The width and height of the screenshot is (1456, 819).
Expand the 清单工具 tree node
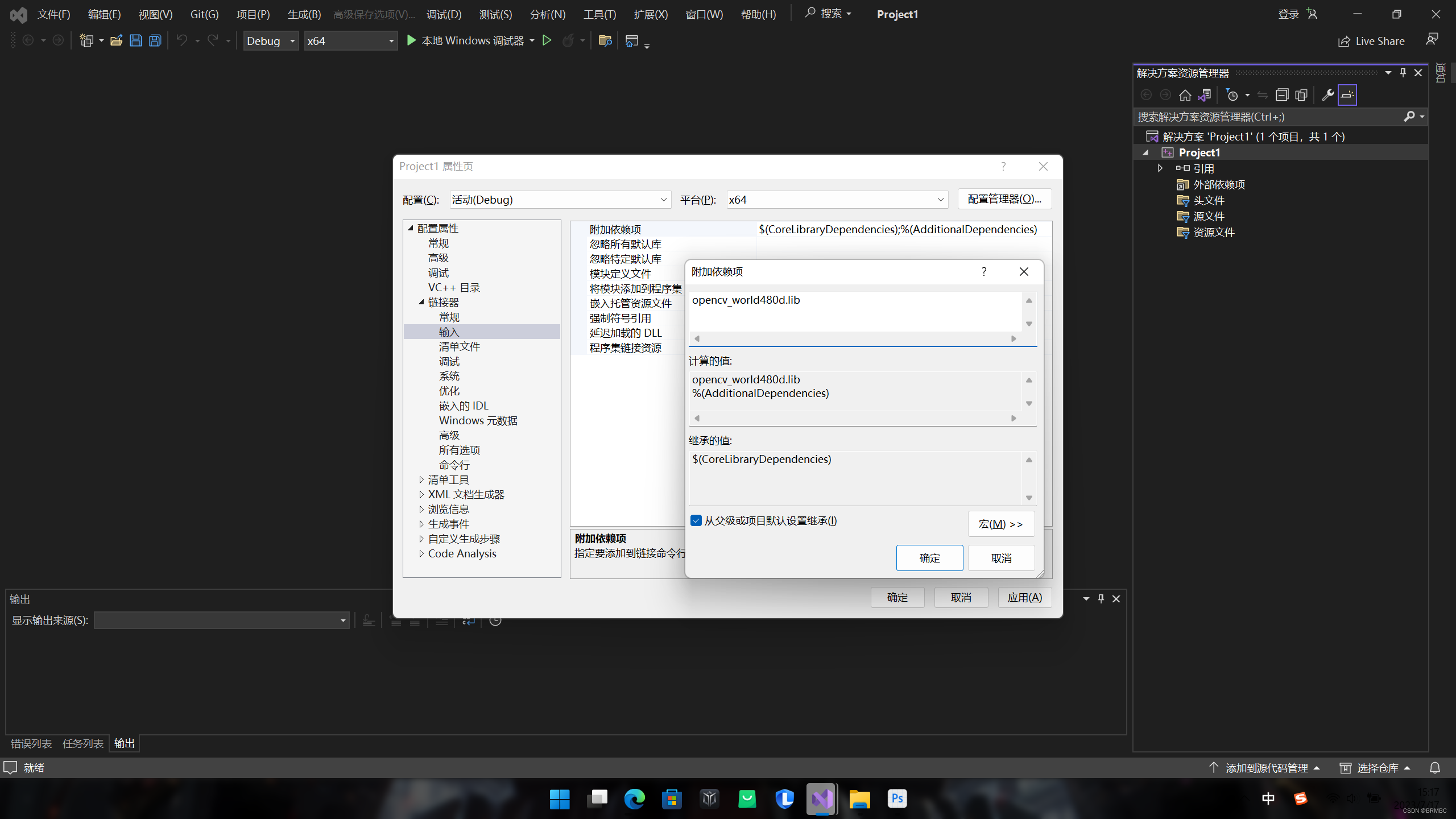(421, 479)
